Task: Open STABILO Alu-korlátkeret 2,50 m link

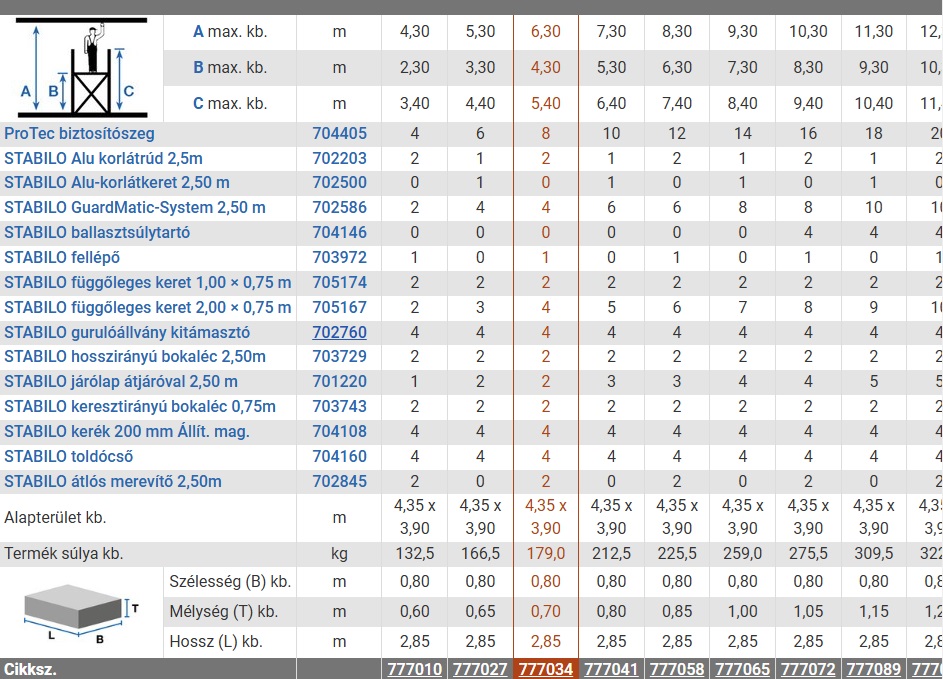Action: click(117, 183)
